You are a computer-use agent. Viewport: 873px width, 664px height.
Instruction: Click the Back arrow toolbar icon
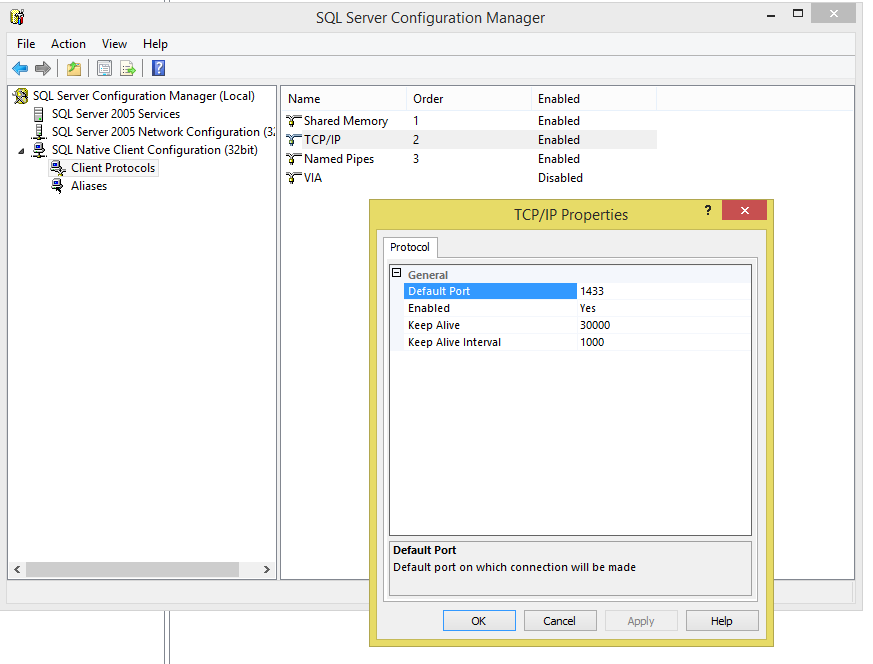(20, 68)
